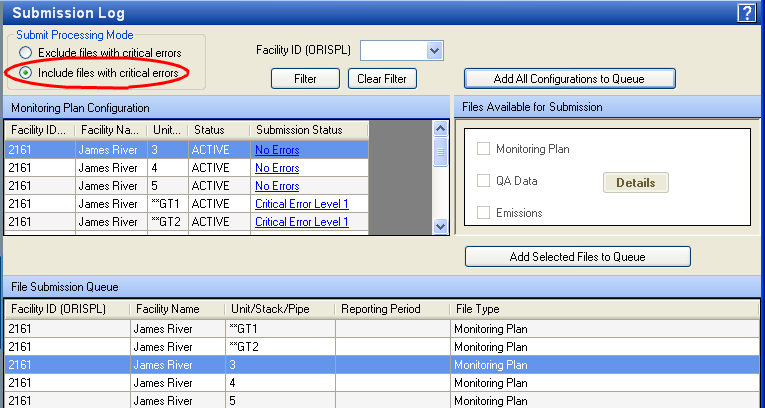Click Add All Configurations to Queue
Image resolution: width=765 pixels, height=408 pixels.
point(569,79)
